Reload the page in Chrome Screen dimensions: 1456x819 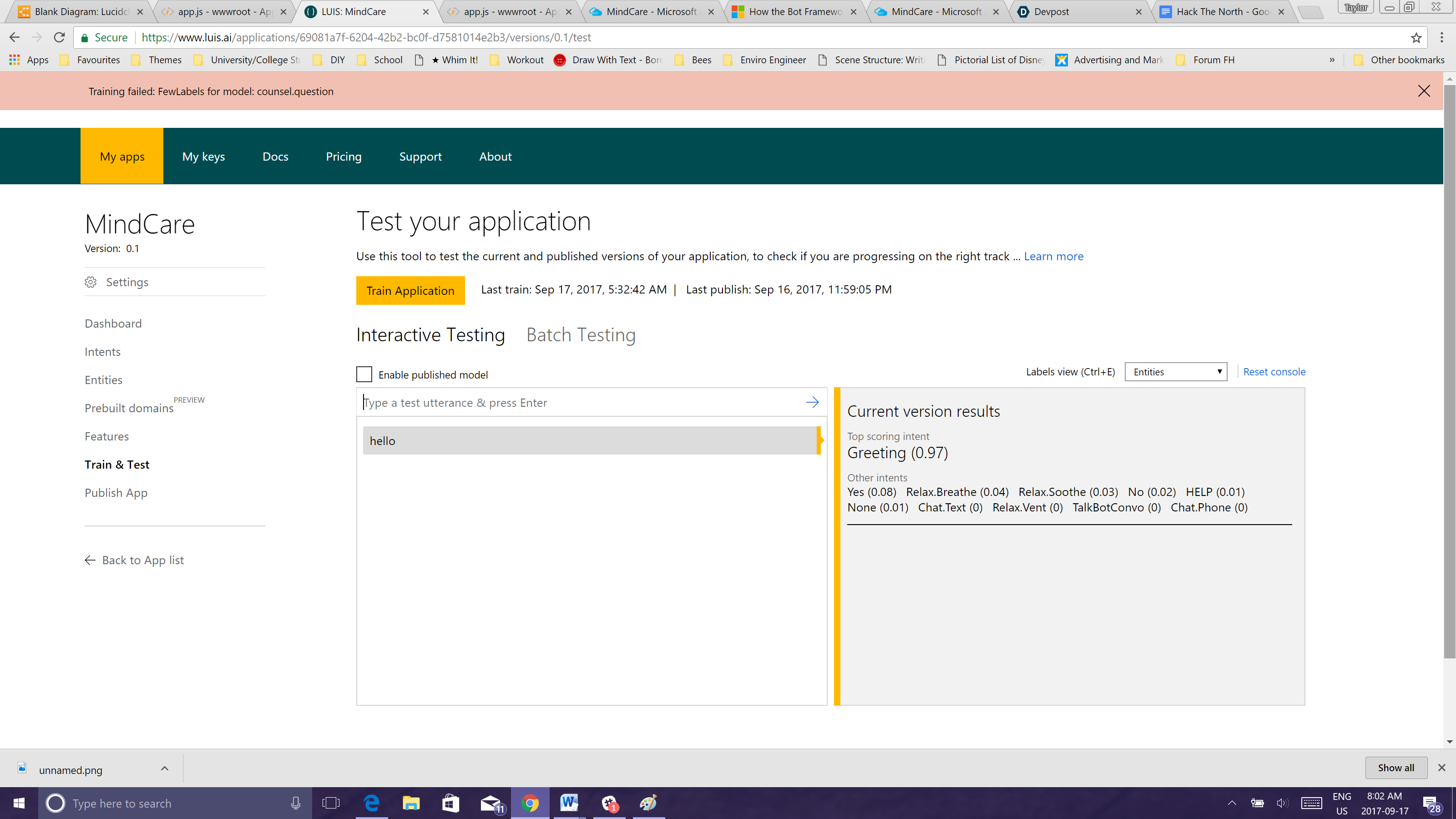coord(59,38)
